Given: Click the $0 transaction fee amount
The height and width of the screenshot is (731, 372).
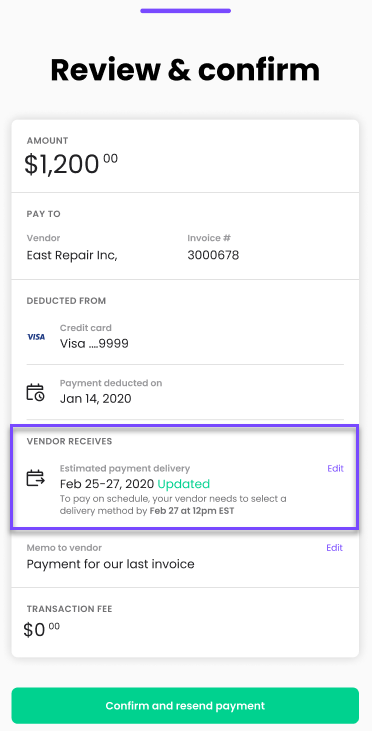Looking at the screenshot, I should (x=41, y=630).
